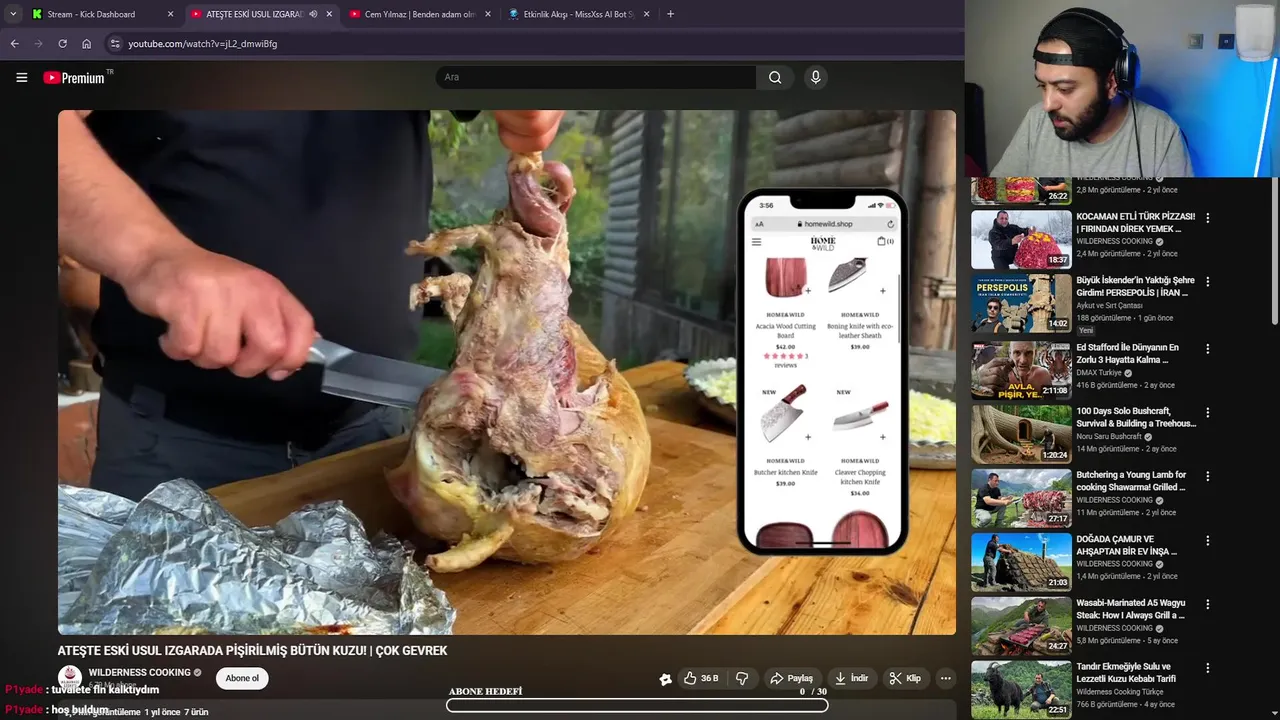Share the video via Paylaş
The width and height of the screenshot is (1280, 720).
click(791, 678)
